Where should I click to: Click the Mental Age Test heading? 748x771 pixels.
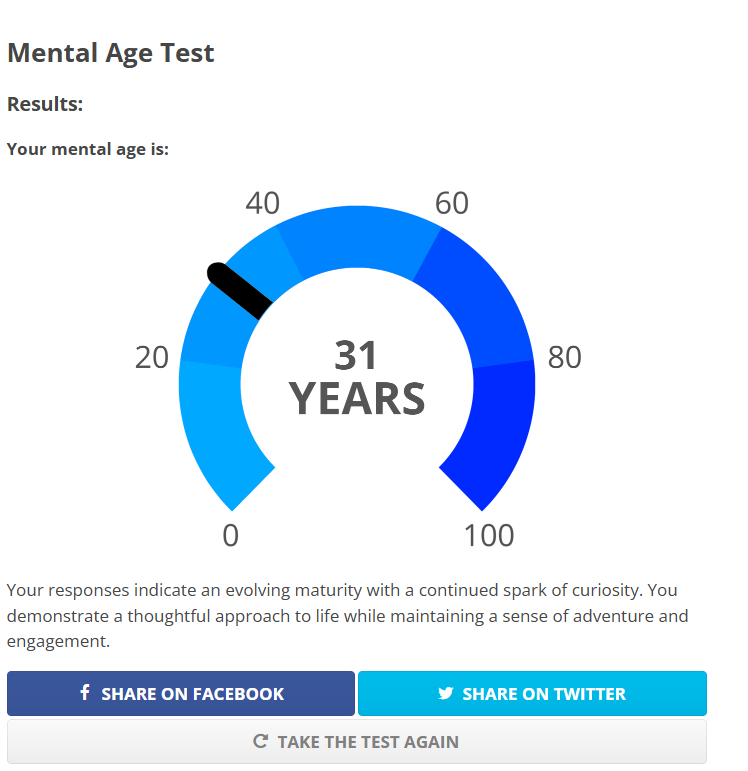[x=111, y=53]
